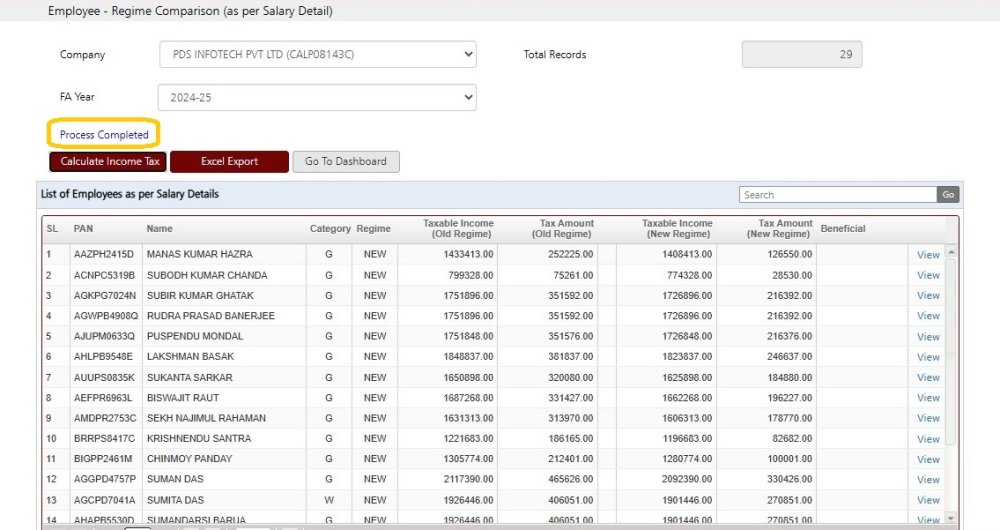View details for RUDRA PRASAD BANERJEE

tap(928, 316)
